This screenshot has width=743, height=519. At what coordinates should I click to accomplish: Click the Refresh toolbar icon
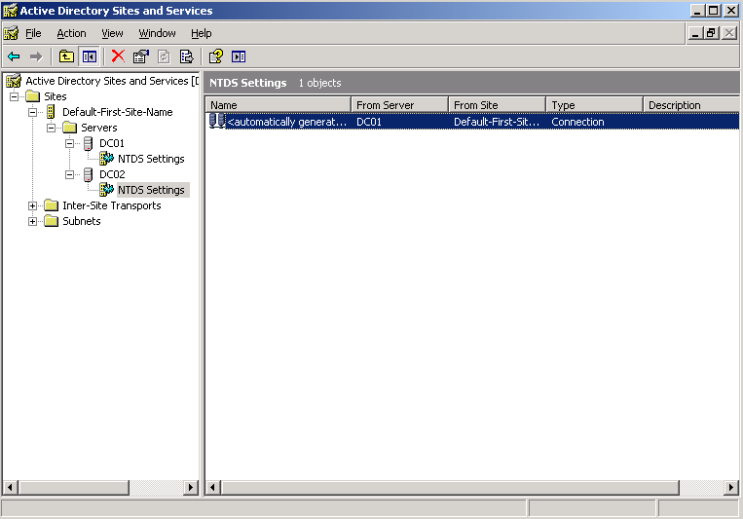point(163,57)
